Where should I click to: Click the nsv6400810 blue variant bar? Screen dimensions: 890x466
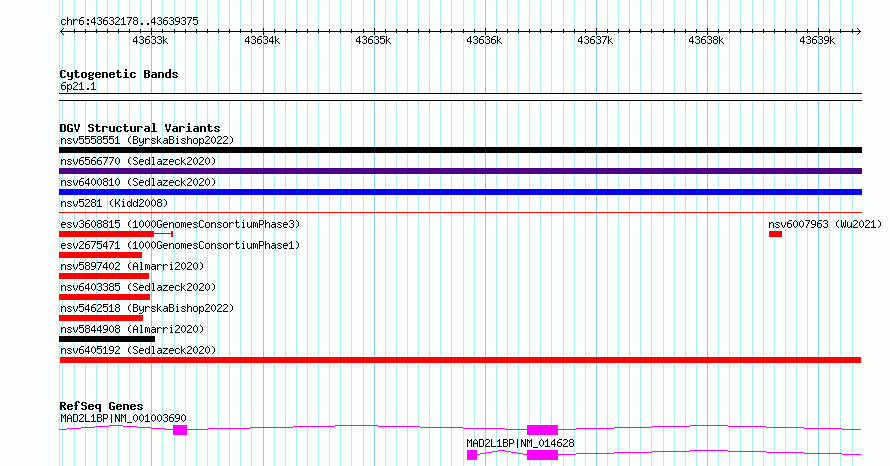click(x=460, y=192)
